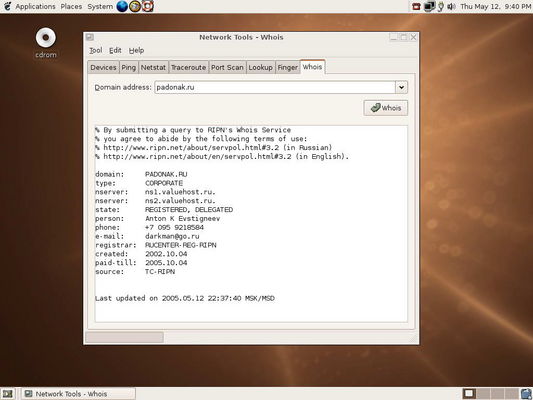Open the Applications menu
This screenshot has width=533, height=400.
[35, 6]
